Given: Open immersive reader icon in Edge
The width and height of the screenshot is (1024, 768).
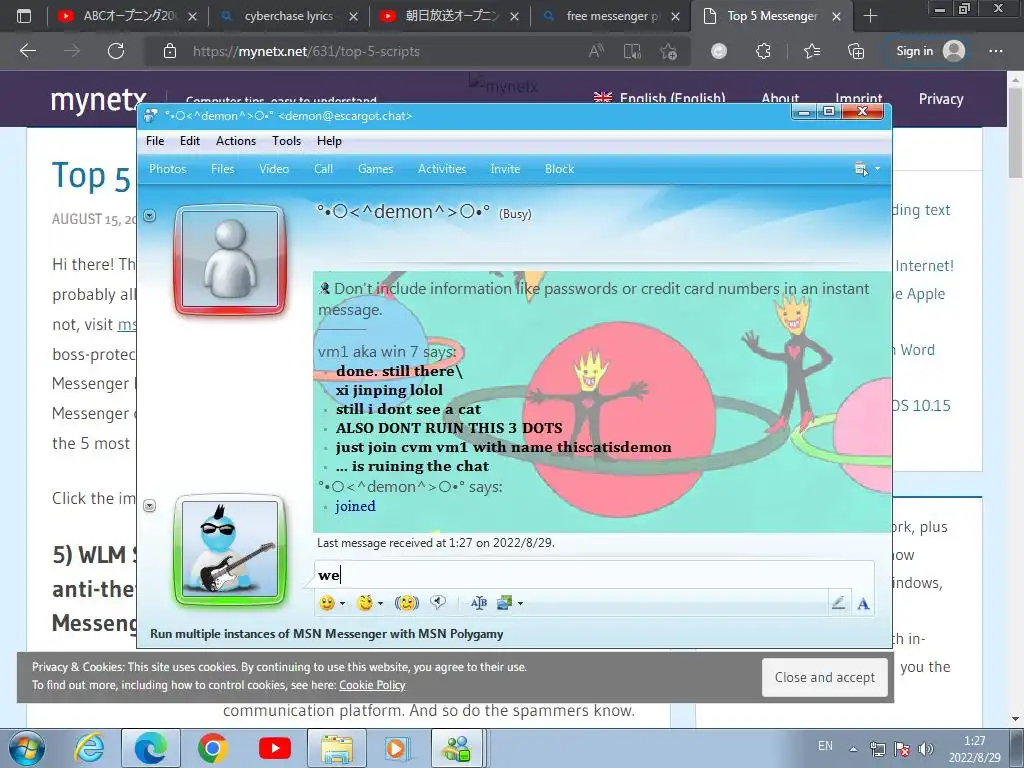Looking at the screenshot, I should point(632,51).
